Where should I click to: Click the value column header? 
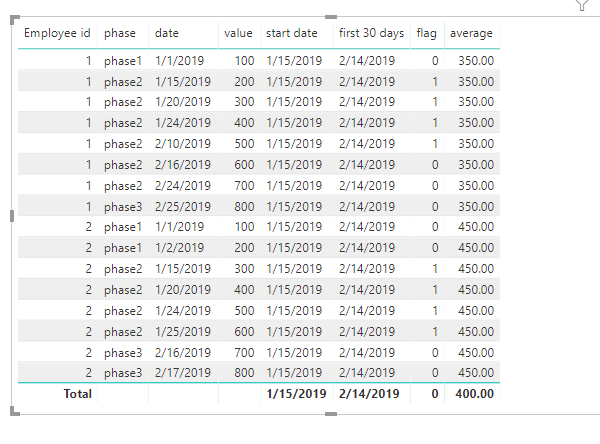pos(238,33)
